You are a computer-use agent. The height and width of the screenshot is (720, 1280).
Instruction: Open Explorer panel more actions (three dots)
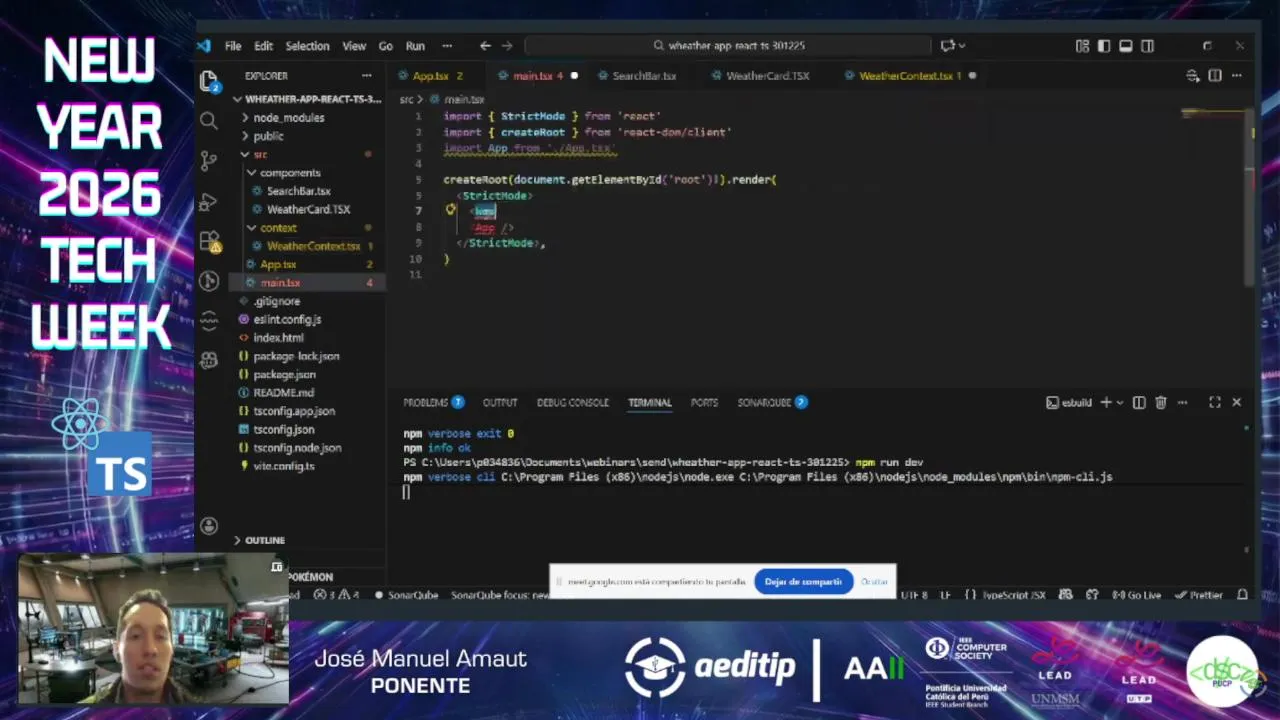(367, 76)
